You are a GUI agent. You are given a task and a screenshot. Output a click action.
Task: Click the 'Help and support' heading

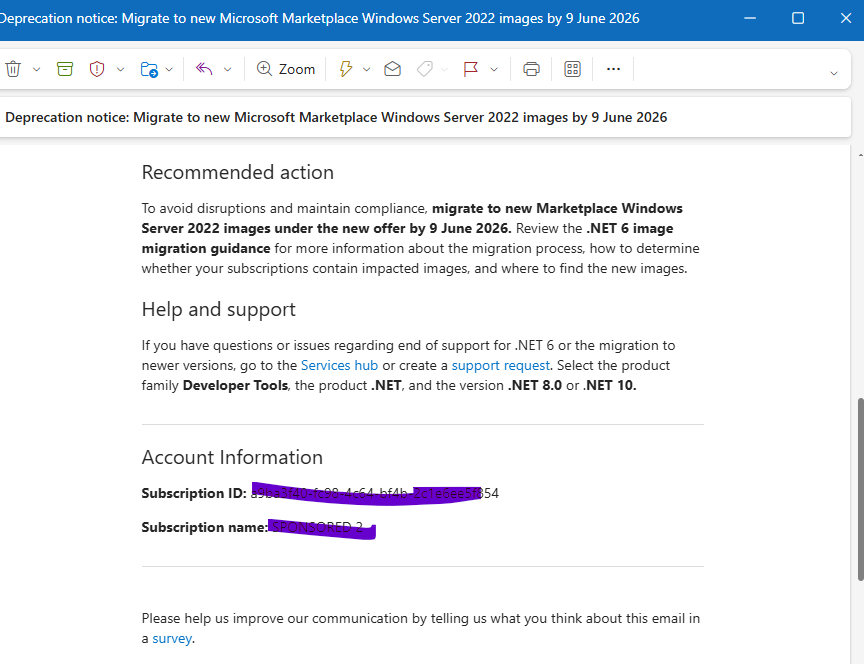(x=218, y=310)
